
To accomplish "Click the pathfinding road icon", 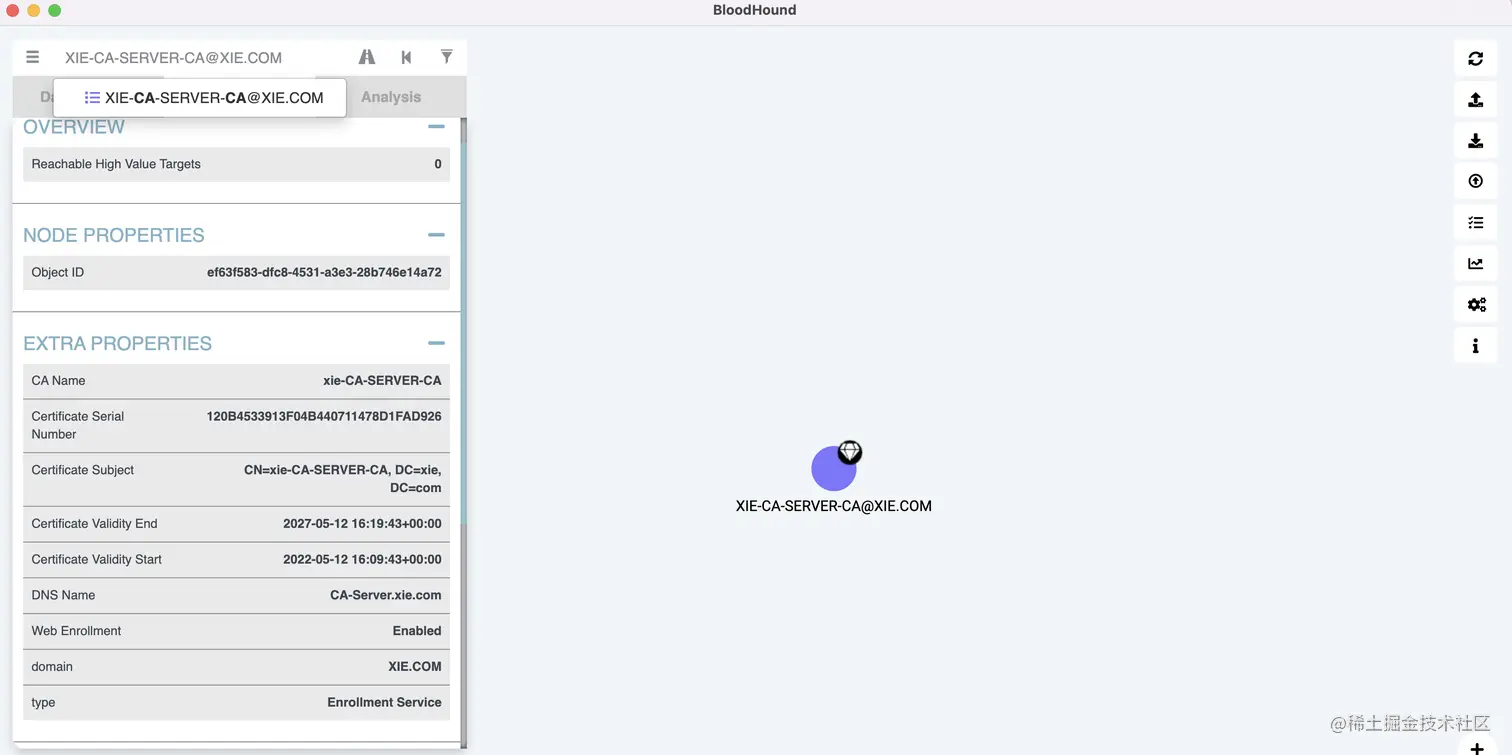I will pyautogui.click(x=367, y=57).
